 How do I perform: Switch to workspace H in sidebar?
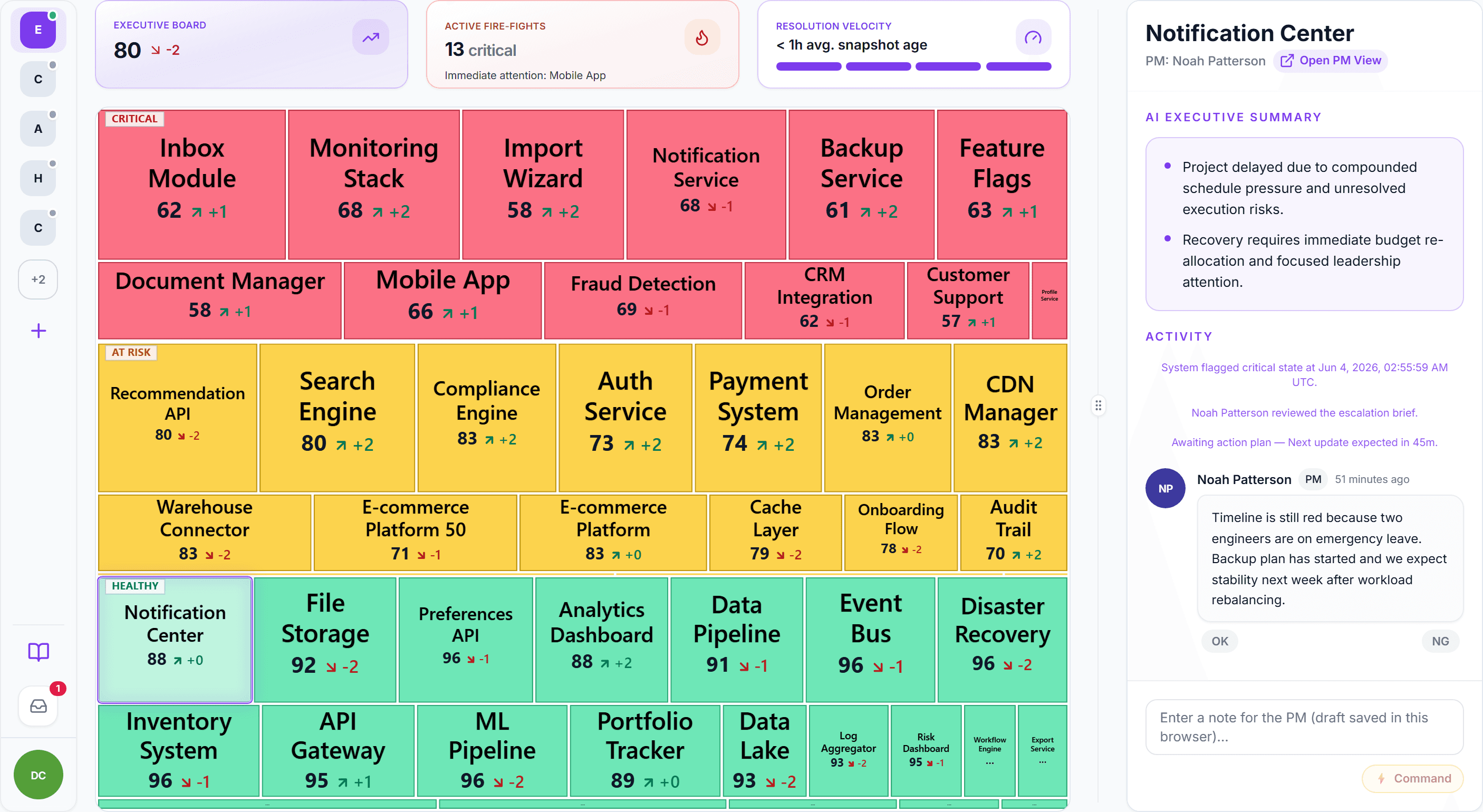click(38, 178)
